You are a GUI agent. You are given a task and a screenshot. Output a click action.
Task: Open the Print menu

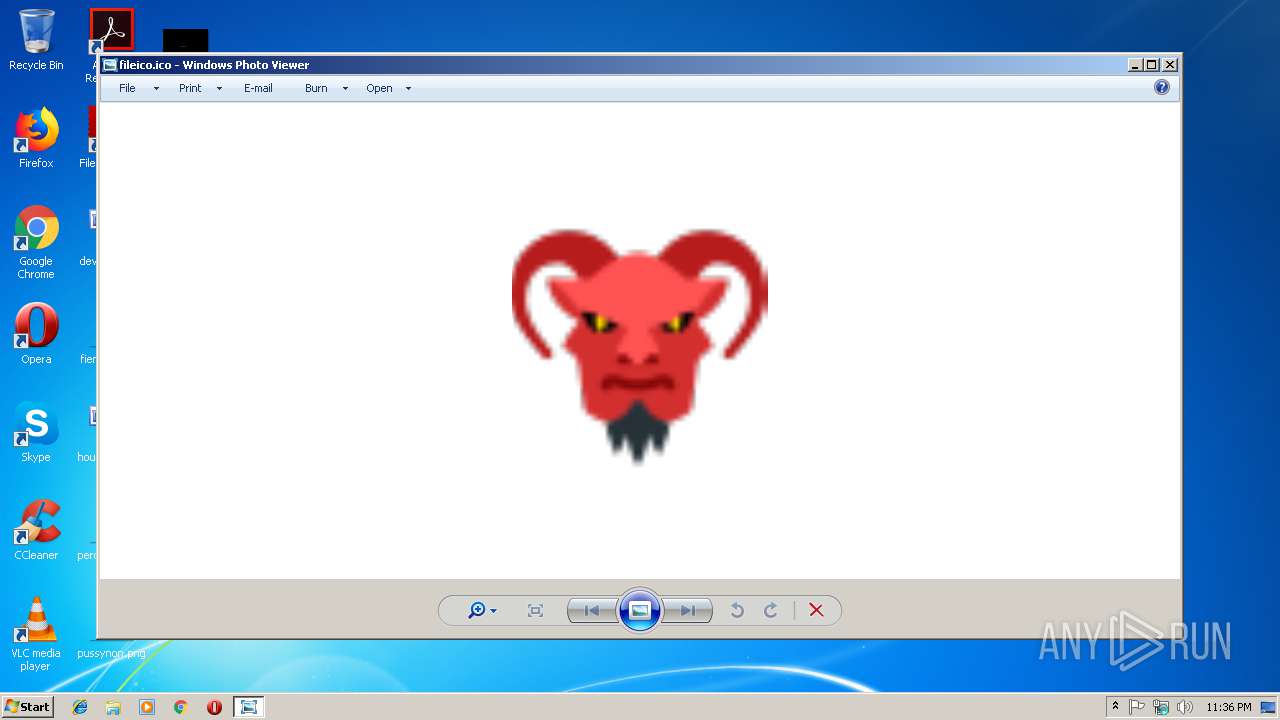coord(190,88)
